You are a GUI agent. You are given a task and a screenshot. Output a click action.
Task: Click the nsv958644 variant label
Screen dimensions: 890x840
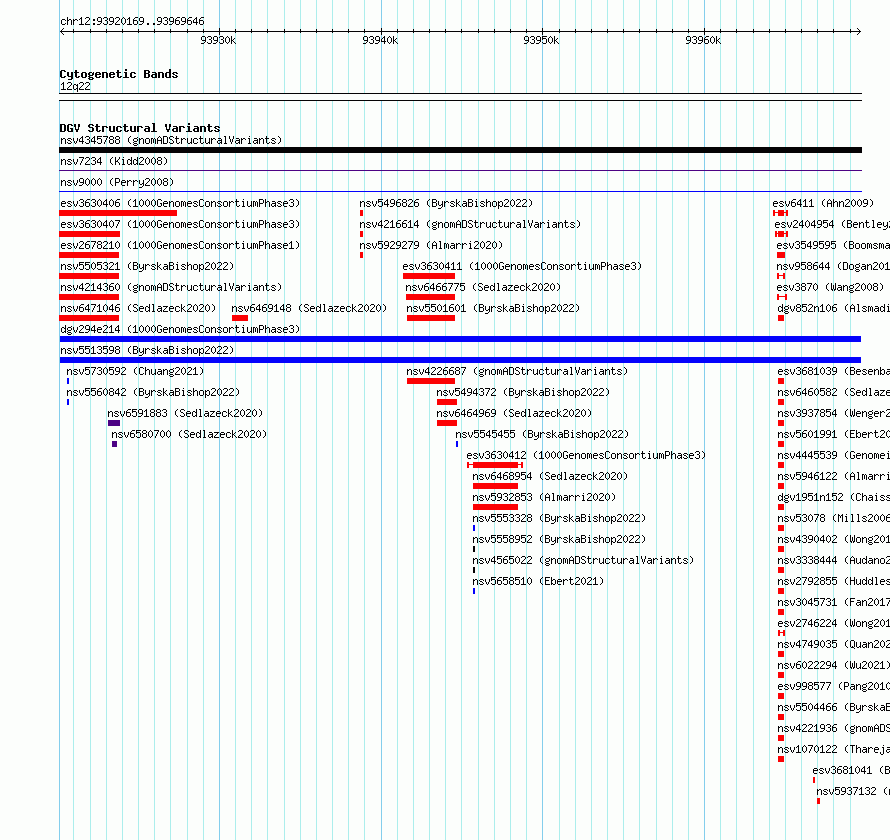tap(833, 266)
